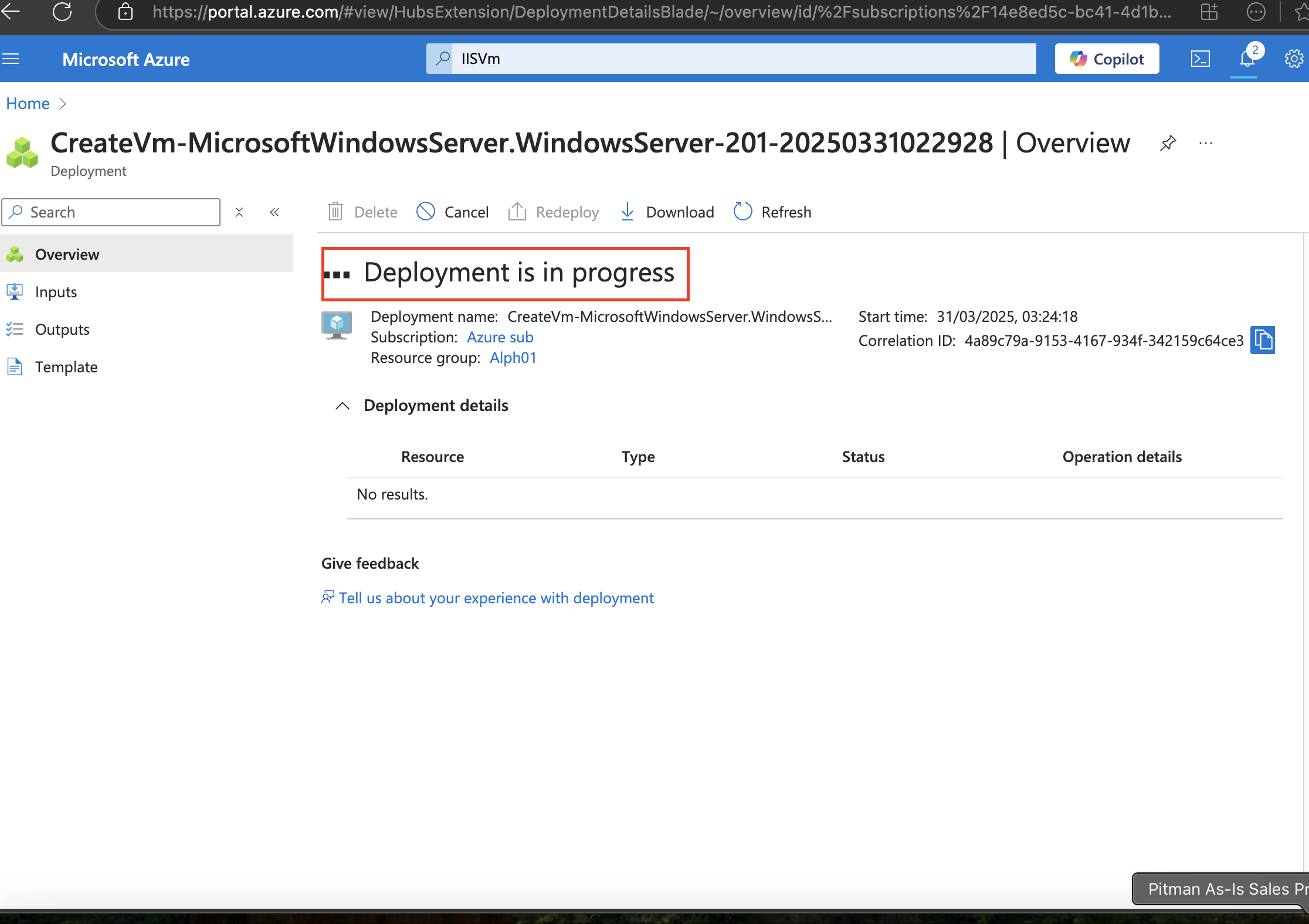Click Microsoft Azure logo text
Viewport: 1309px width, 924px height.
[x=126, y=59]
